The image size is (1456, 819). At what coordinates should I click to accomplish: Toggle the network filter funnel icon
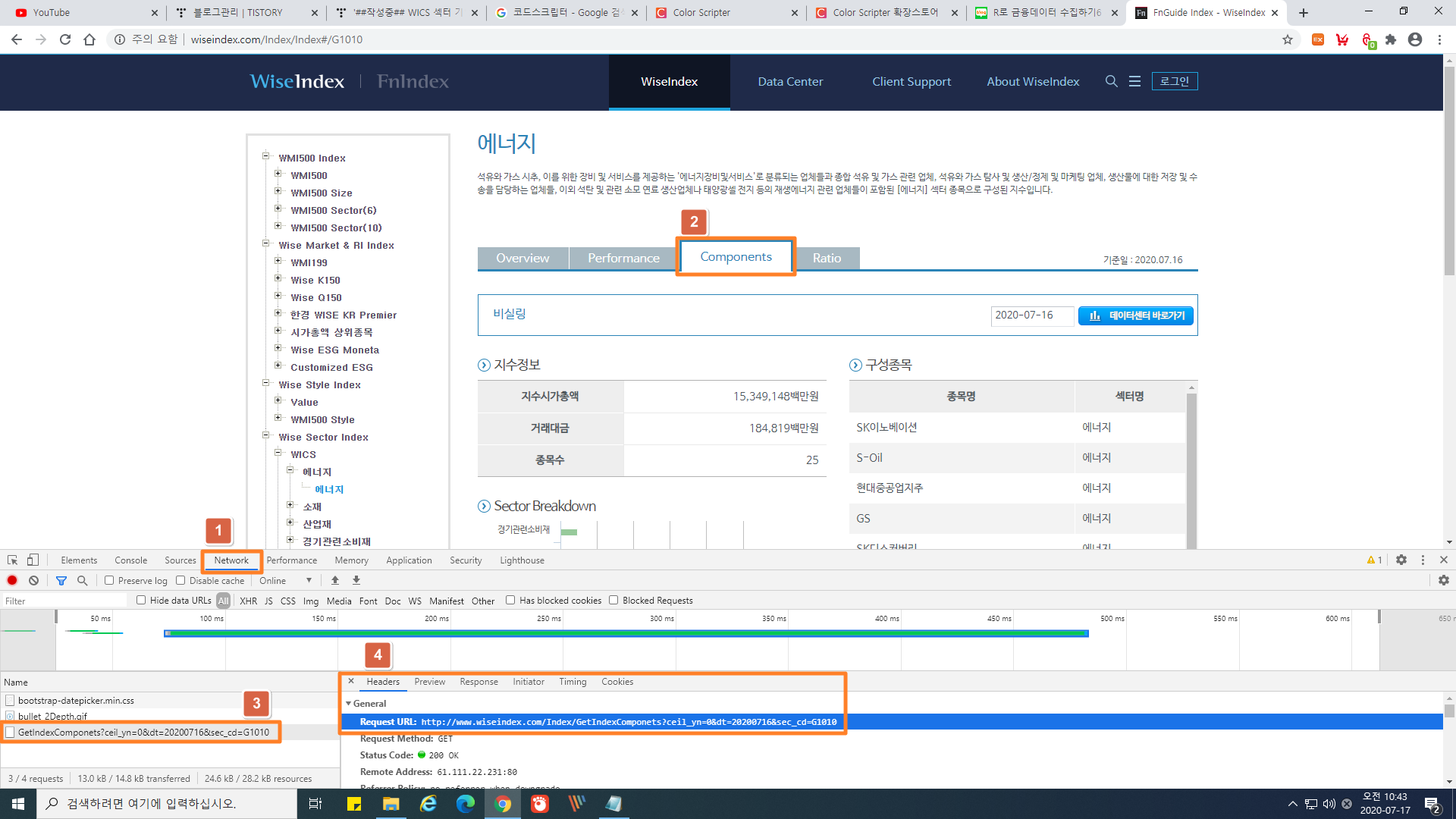61,580
